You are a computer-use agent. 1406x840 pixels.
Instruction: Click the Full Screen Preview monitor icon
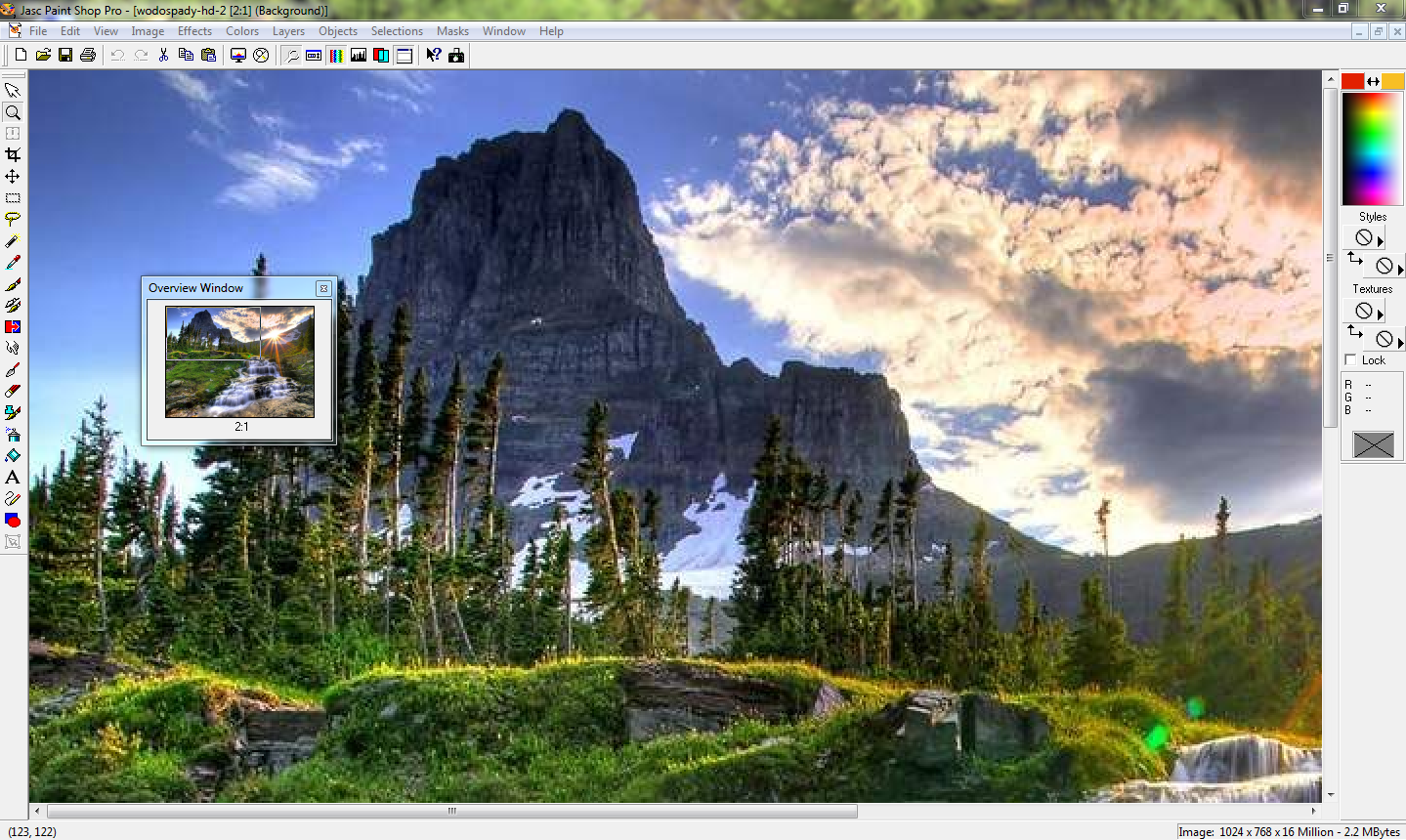237,55
